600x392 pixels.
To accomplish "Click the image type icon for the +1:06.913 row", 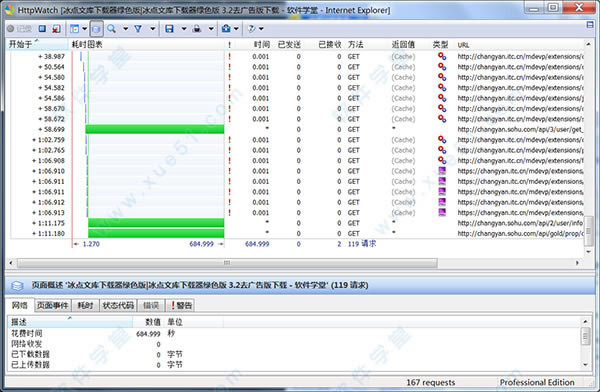I will coord(442,212).
